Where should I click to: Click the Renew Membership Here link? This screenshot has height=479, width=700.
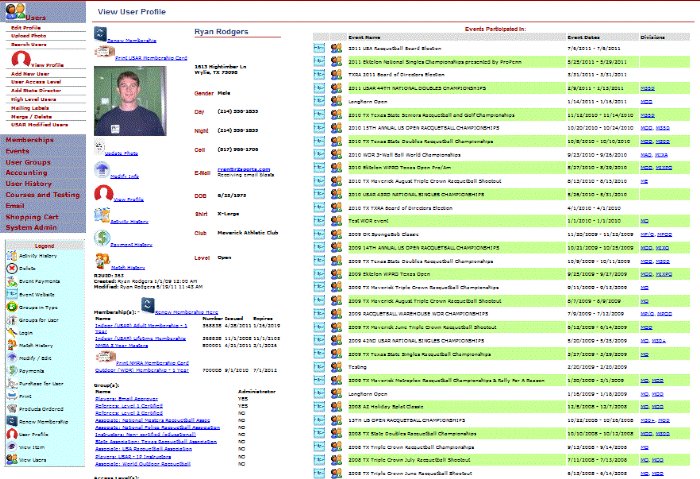187,312
